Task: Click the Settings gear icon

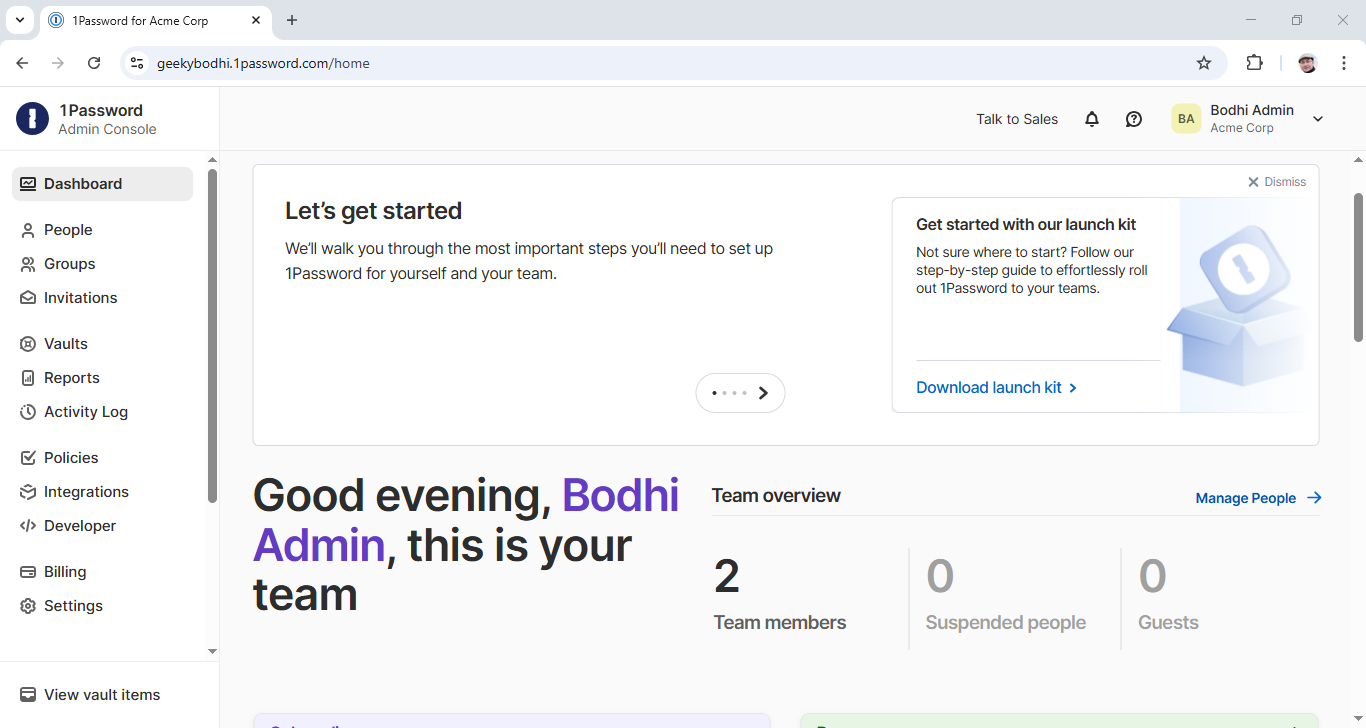Action: (28, 606)
